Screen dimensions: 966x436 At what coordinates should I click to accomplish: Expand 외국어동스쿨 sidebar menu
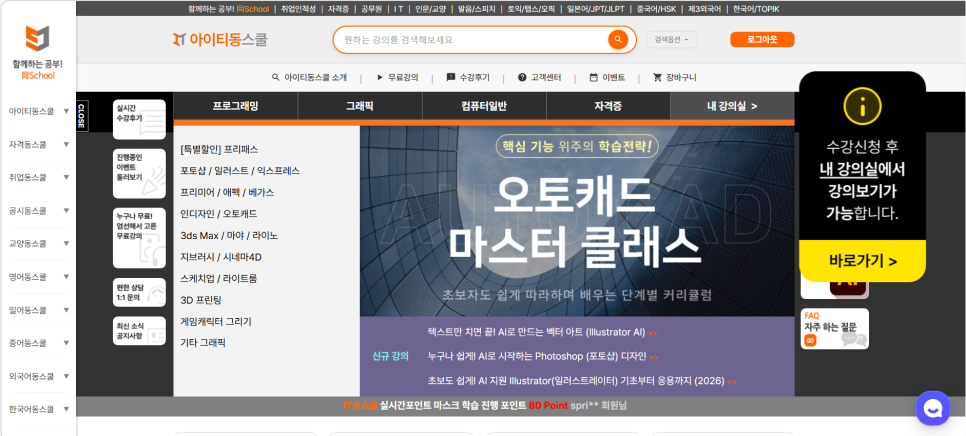click(x=38, y=376)
